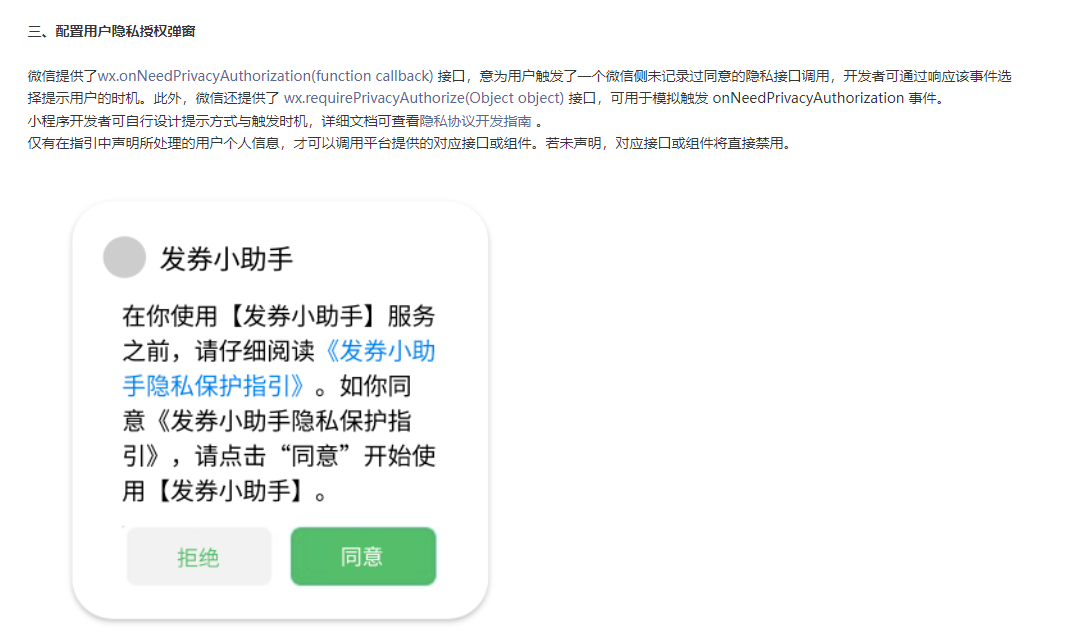Image resolution: width=1092 pixels, height=633 pixels.
Task: Follow the 隐私协议开发指南 link
Action: point(475,121)
